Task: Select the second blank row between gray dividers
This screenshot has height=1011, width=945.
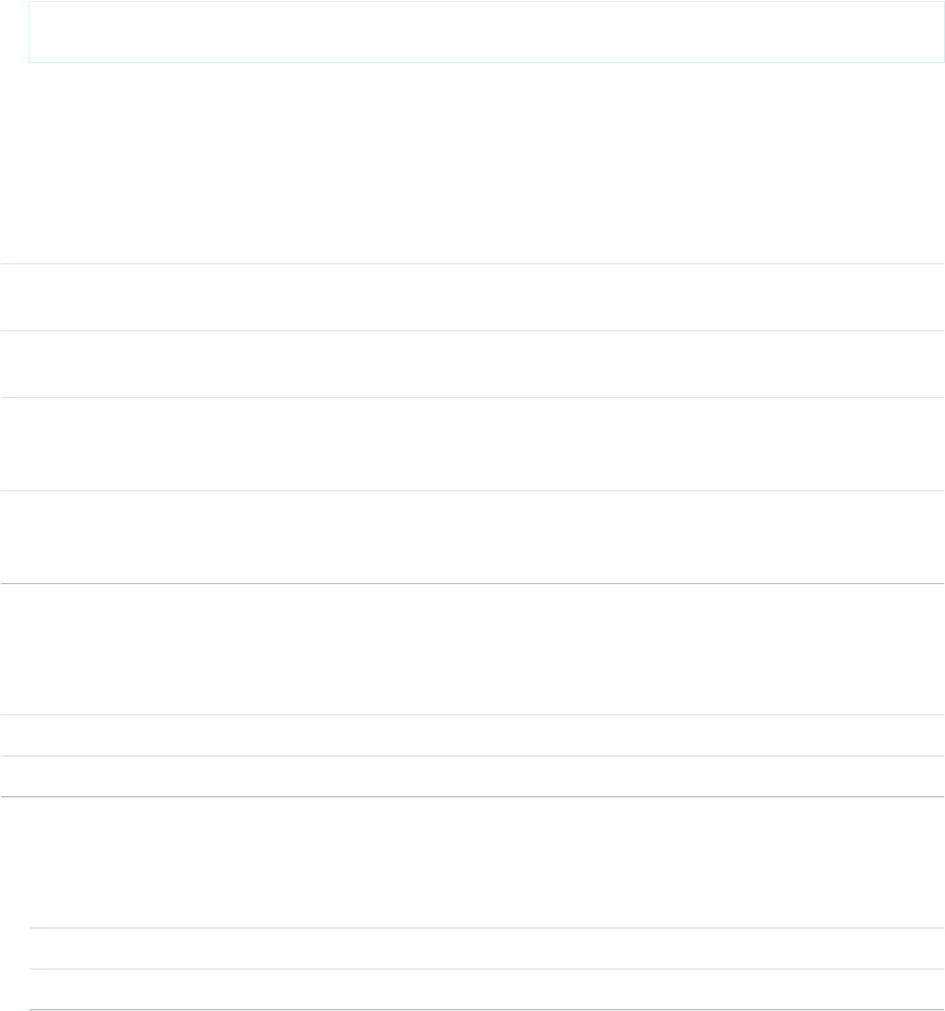Action: coord(472,364)
